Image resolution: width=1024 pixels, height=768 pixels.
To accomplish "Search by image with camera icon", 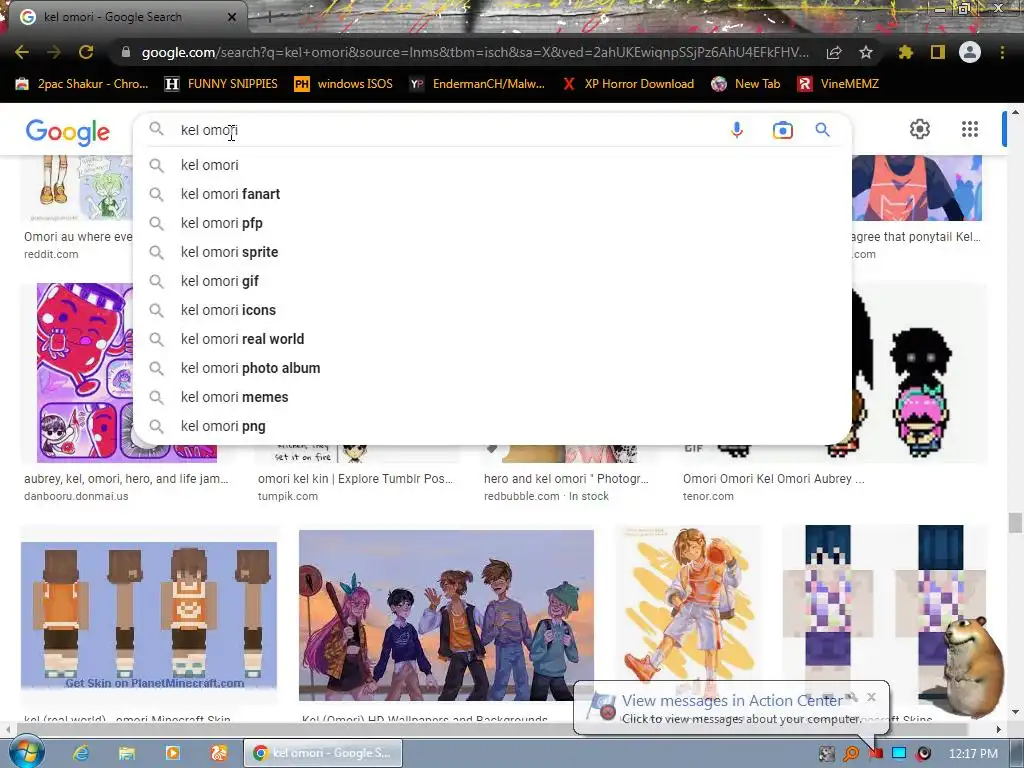I will [x=782, y=130].
